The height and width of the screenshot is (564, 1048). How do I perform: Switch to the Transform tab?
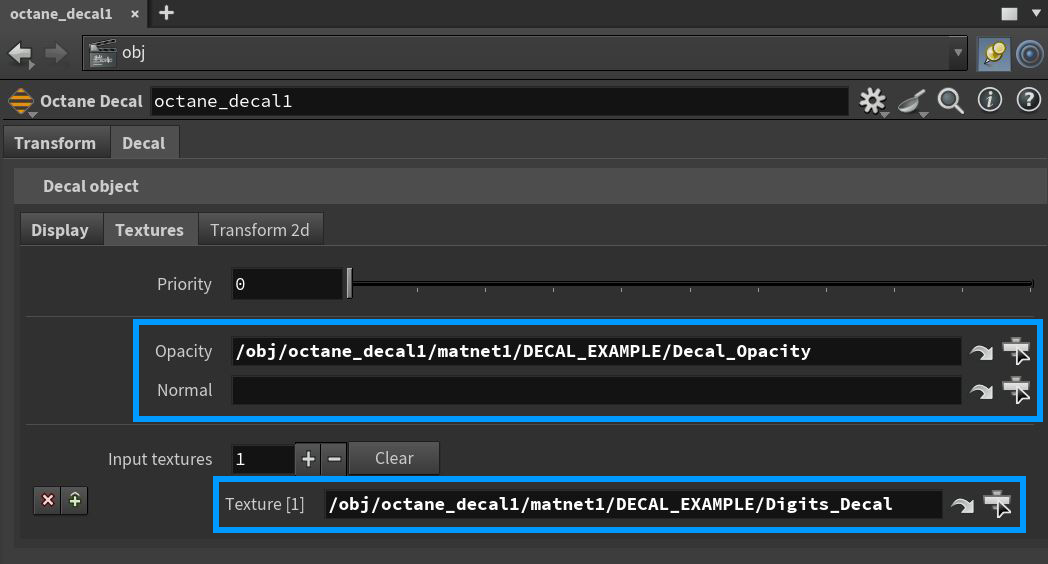click(55, 143)
